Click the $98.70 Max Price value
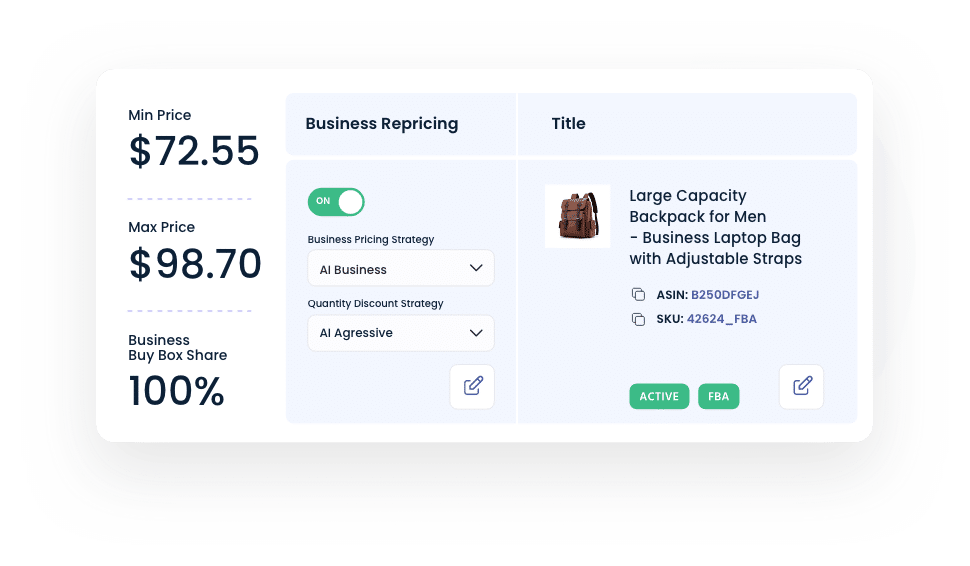This screenshot has width=970, height=566. coord(195,264)
